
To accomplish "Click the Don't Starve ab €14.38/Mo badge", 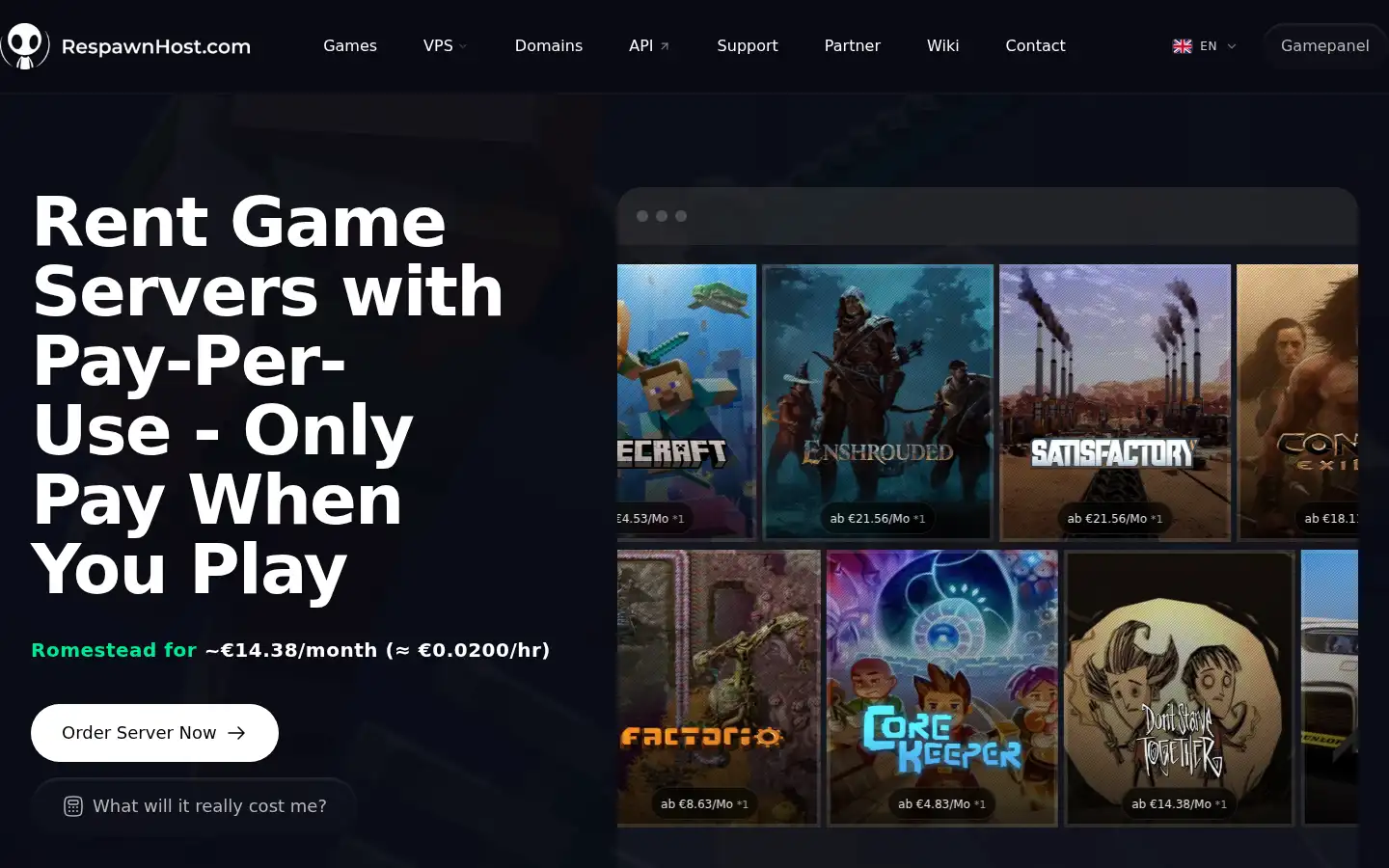I will coord(1180,804).
